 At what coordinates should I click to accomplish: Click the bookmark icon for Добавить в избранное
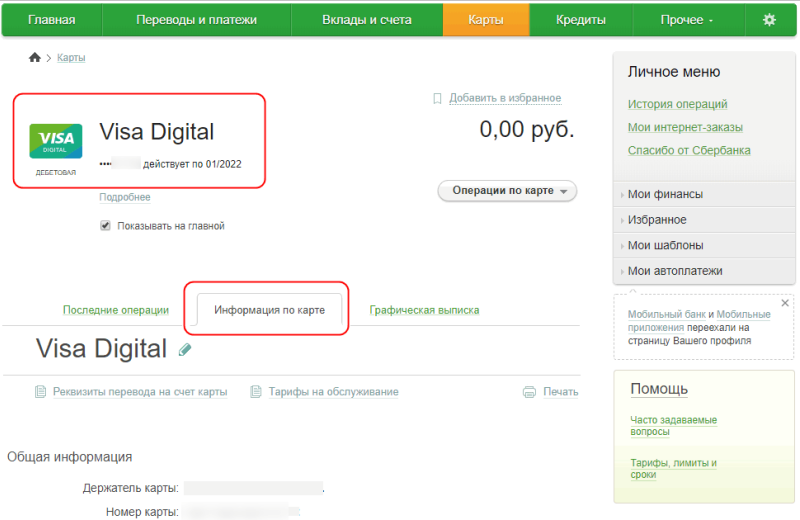[x=437, y=98]
